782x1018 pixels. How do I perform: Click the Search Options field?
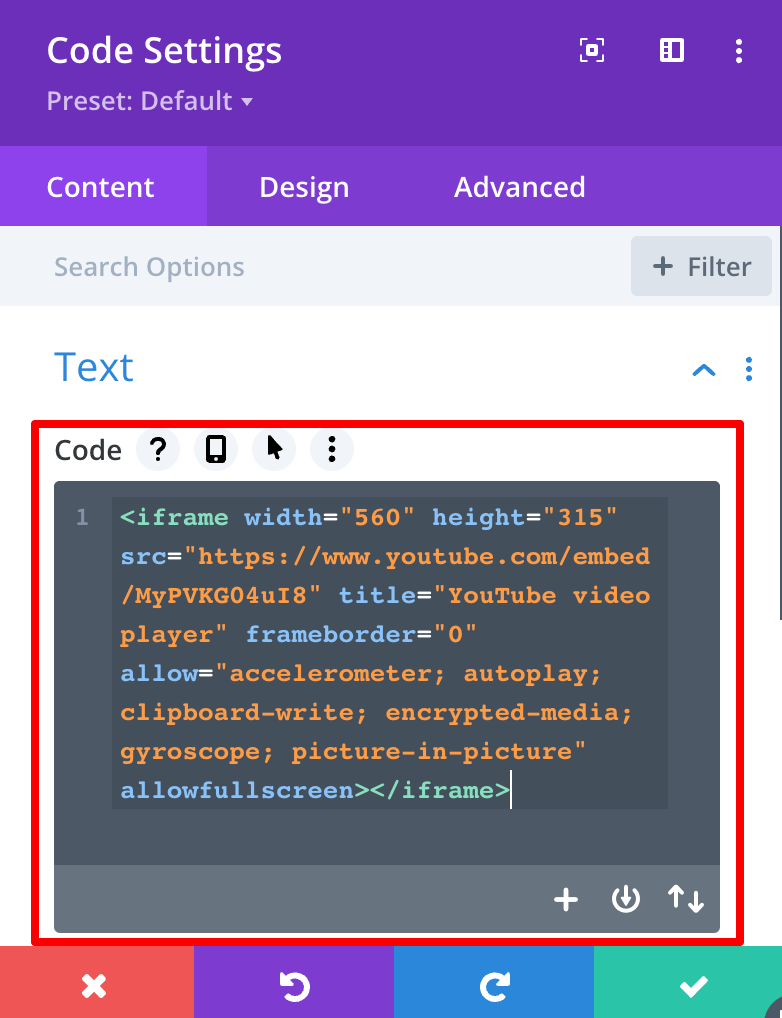click(300, 267)
